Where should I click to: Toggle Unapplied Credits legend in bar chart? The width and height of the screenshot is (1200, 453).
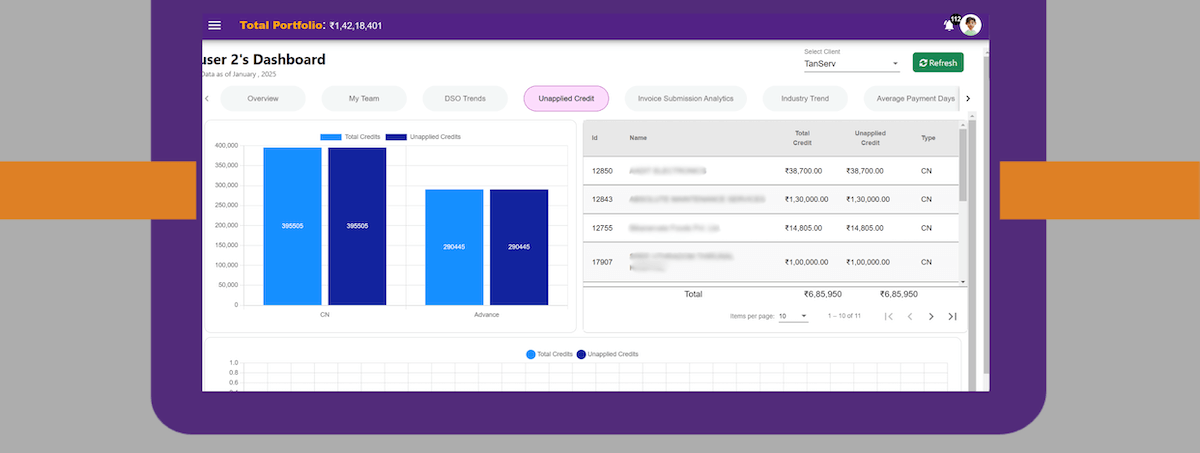tap(422, 136)
